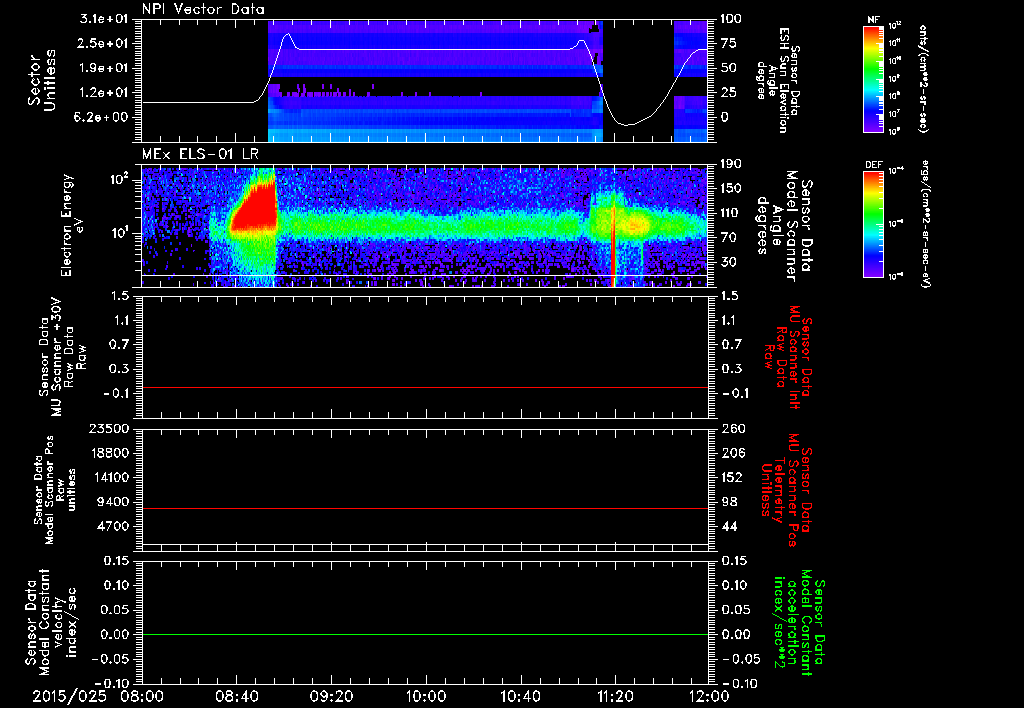Click the red "MU Scanner Inh Raw Data" label

point(788,358)
